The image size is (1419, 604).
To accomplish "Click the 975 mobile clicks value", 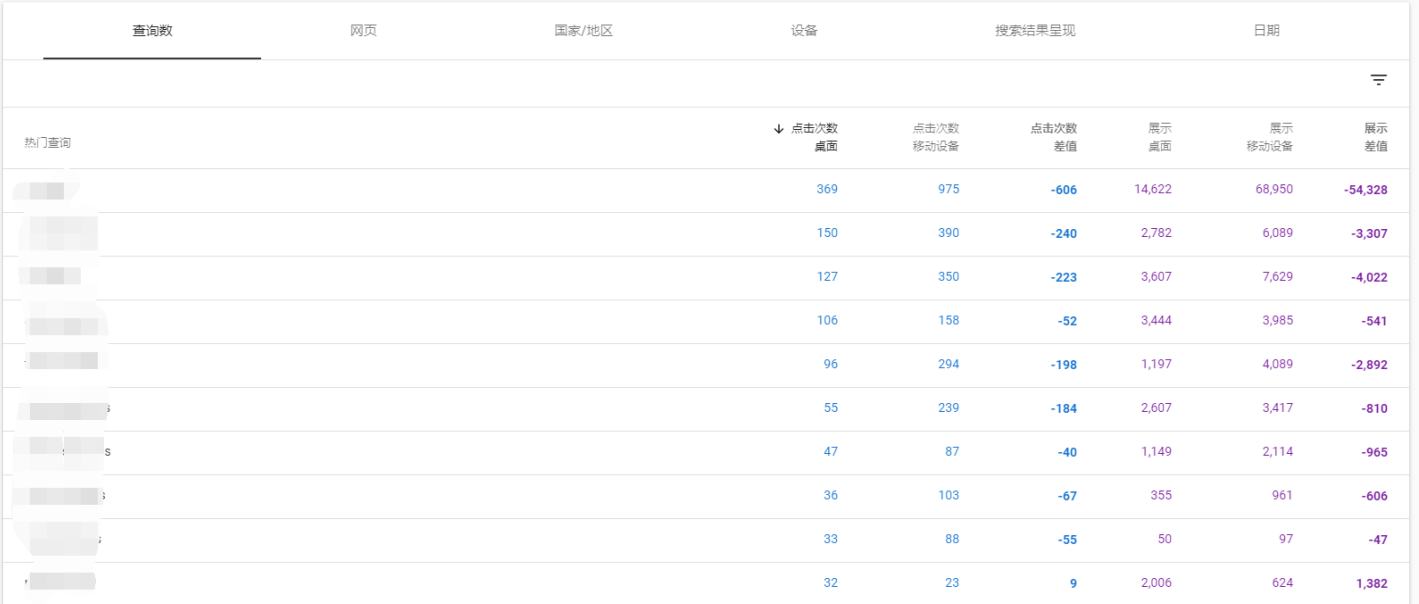I will 948,189.
